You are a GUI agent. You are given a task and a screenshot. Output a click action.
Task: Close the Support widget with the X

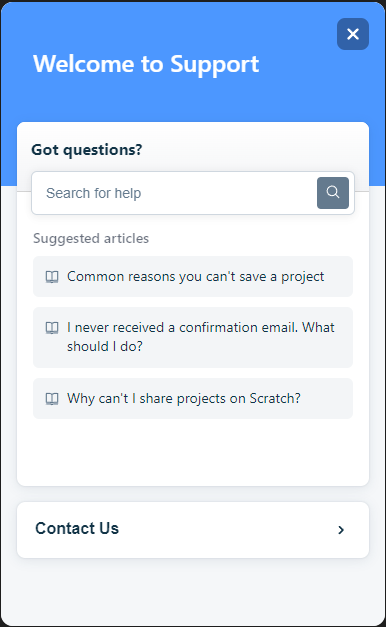(x=353, y=34)
